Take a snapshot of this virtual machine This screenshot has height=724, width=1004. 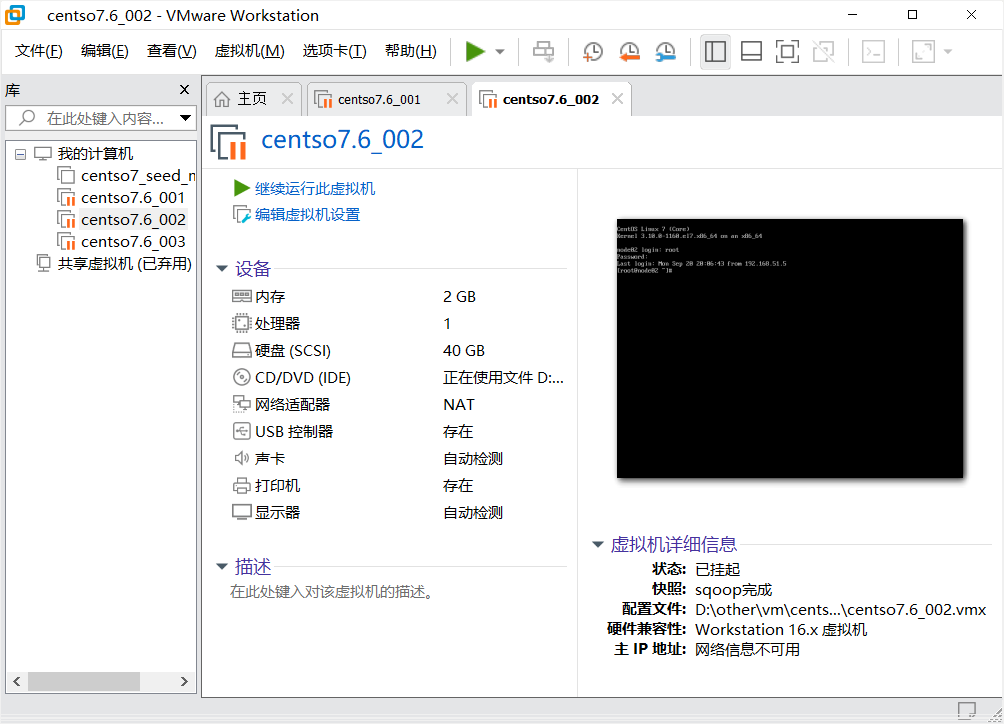click(x=592, y=51)
